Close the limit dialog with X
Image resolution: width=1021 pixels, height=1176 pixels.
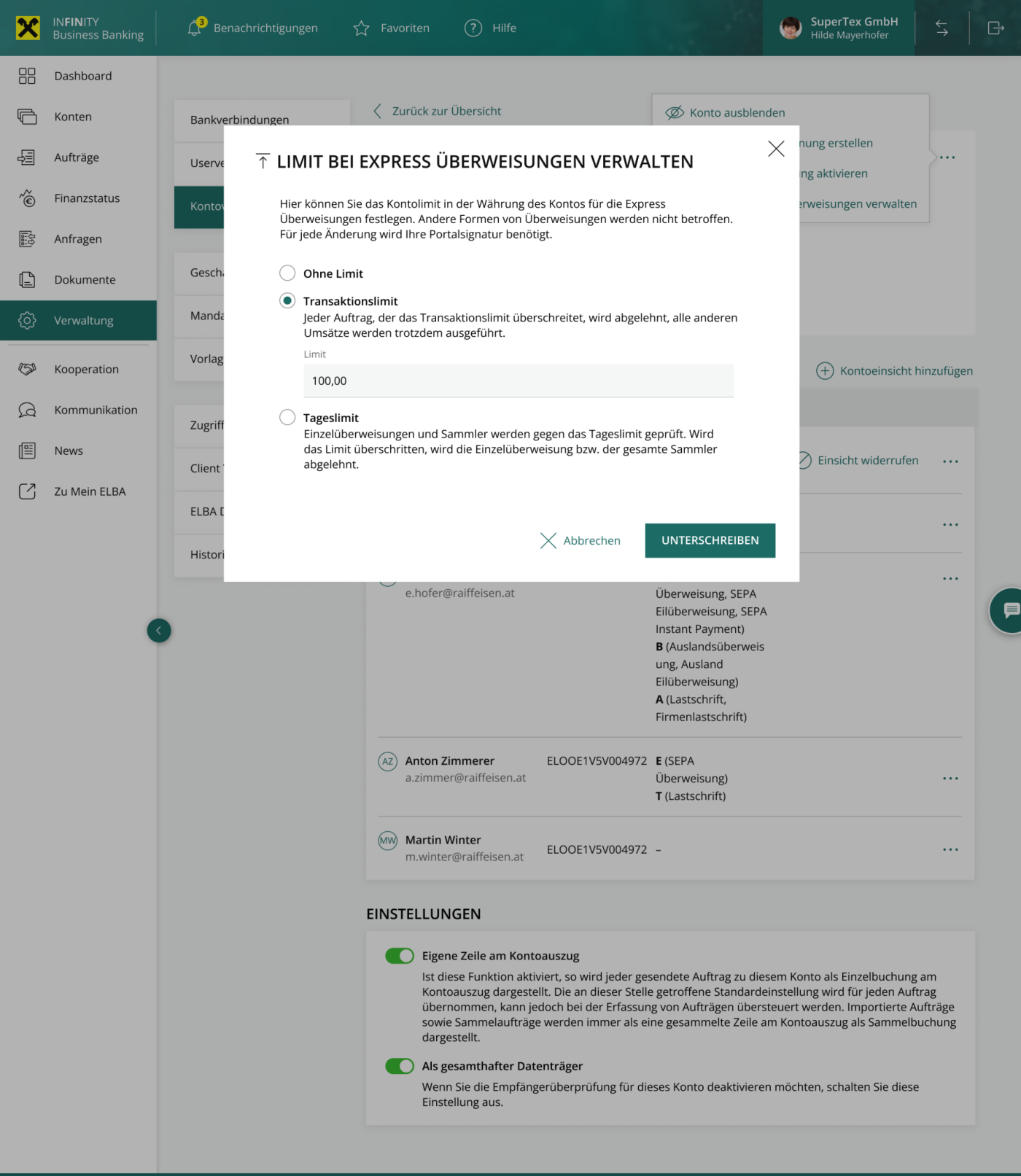[776, 149]
